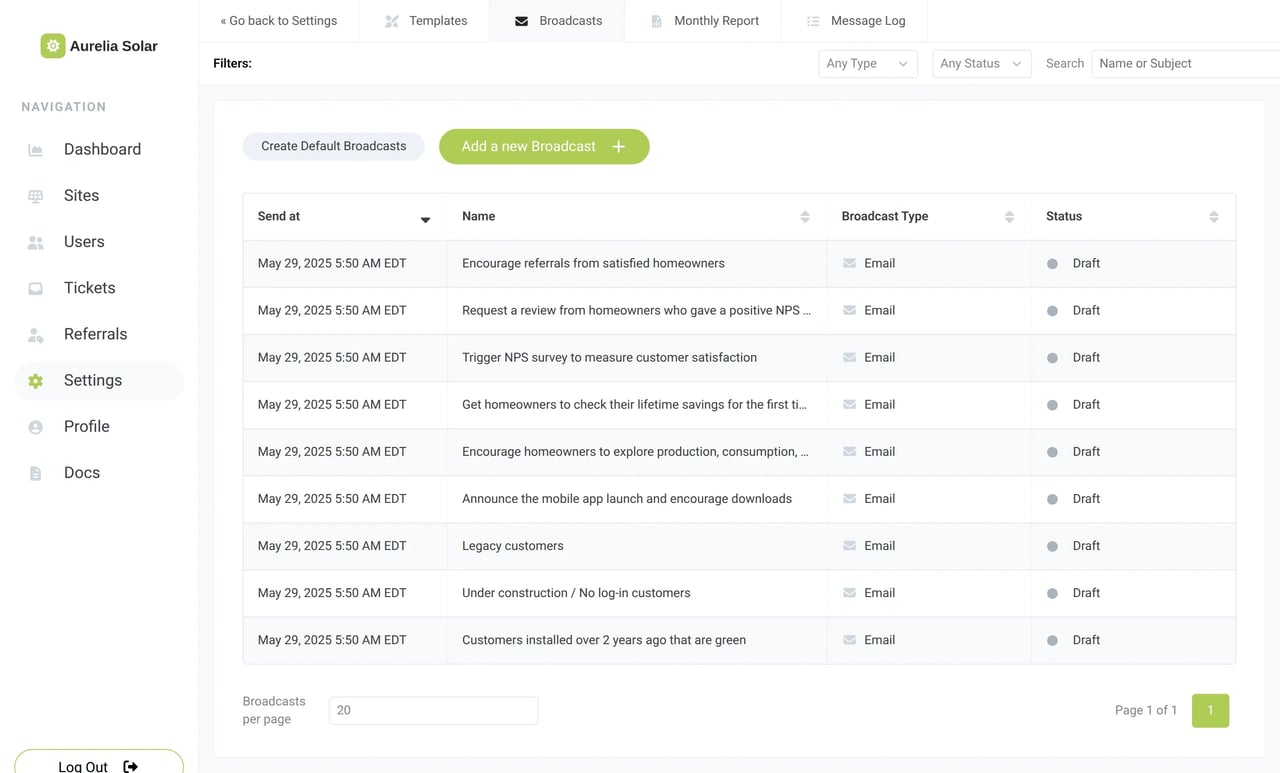
Task: Go to page 1 in pagination
Action: (x=1210, y=710)
